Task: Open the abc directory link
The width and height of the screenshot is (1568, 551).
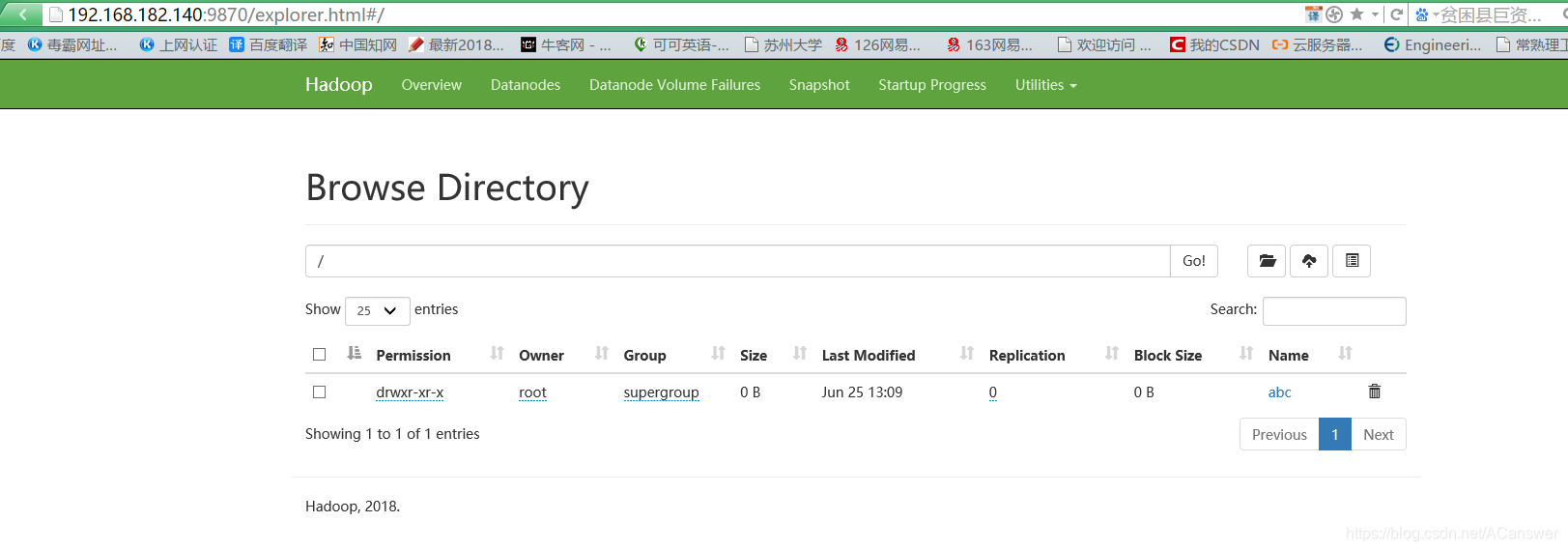Action: [x=1280, y=391]
